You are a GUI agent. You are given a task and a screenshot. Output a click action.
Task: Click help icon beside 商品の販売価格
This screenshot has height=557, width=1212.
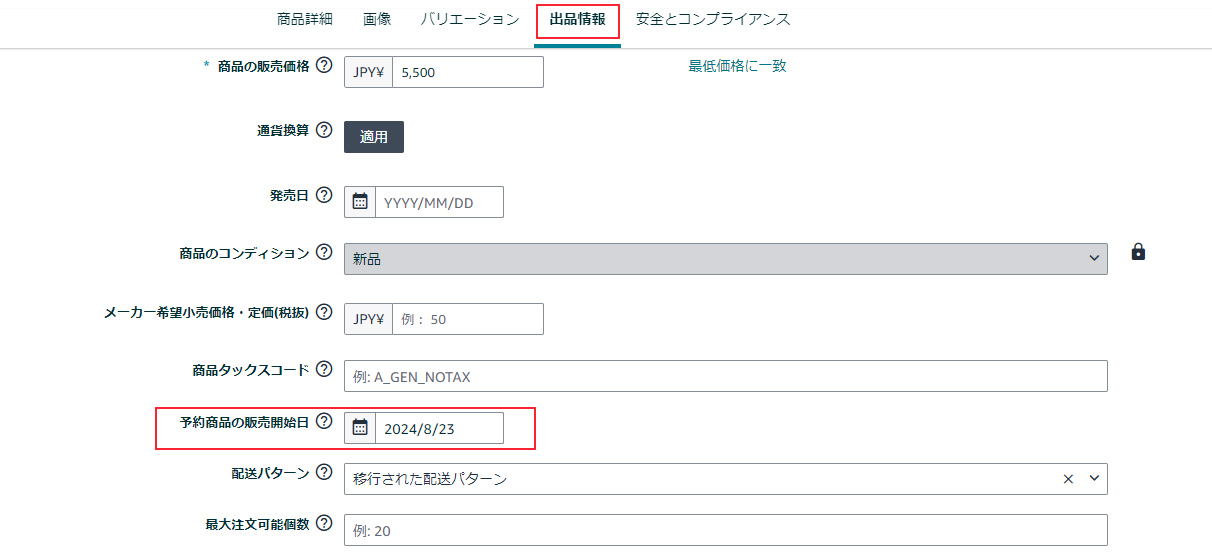[324, 66]
